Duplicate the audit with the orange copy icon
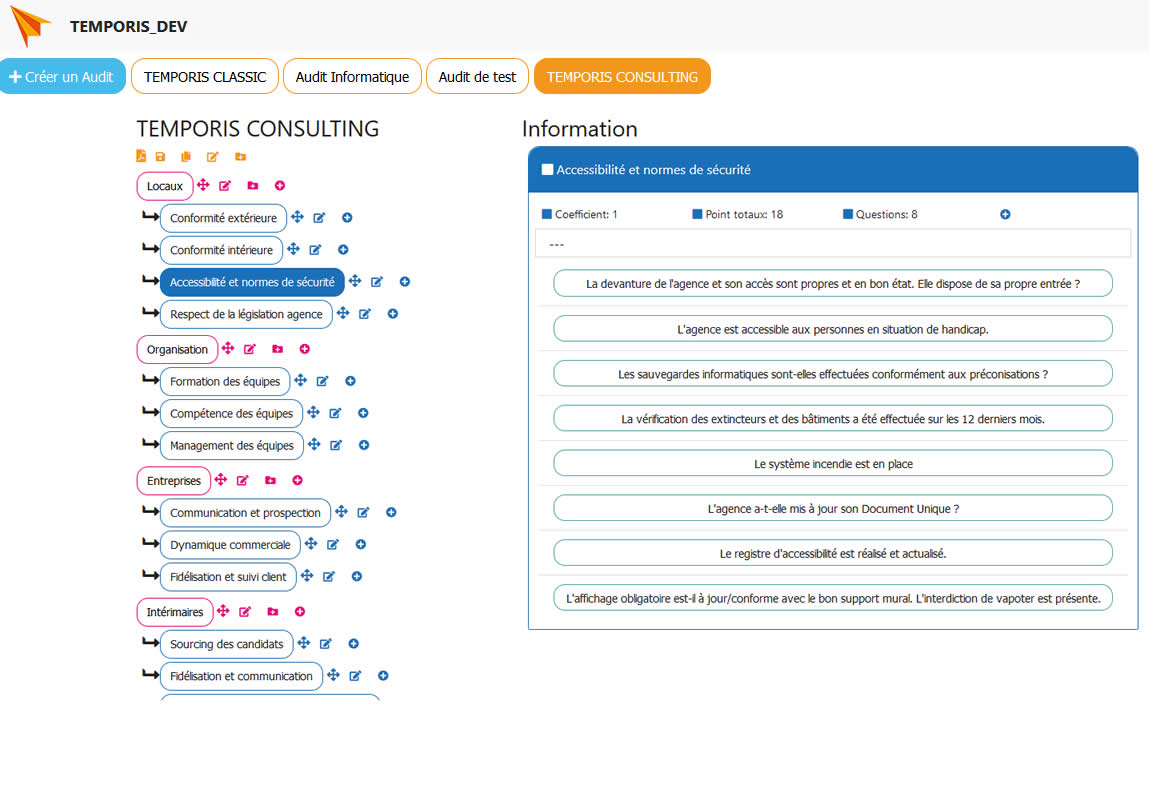The height and width of the screenshot is (808, 1149). pos(186,157)
